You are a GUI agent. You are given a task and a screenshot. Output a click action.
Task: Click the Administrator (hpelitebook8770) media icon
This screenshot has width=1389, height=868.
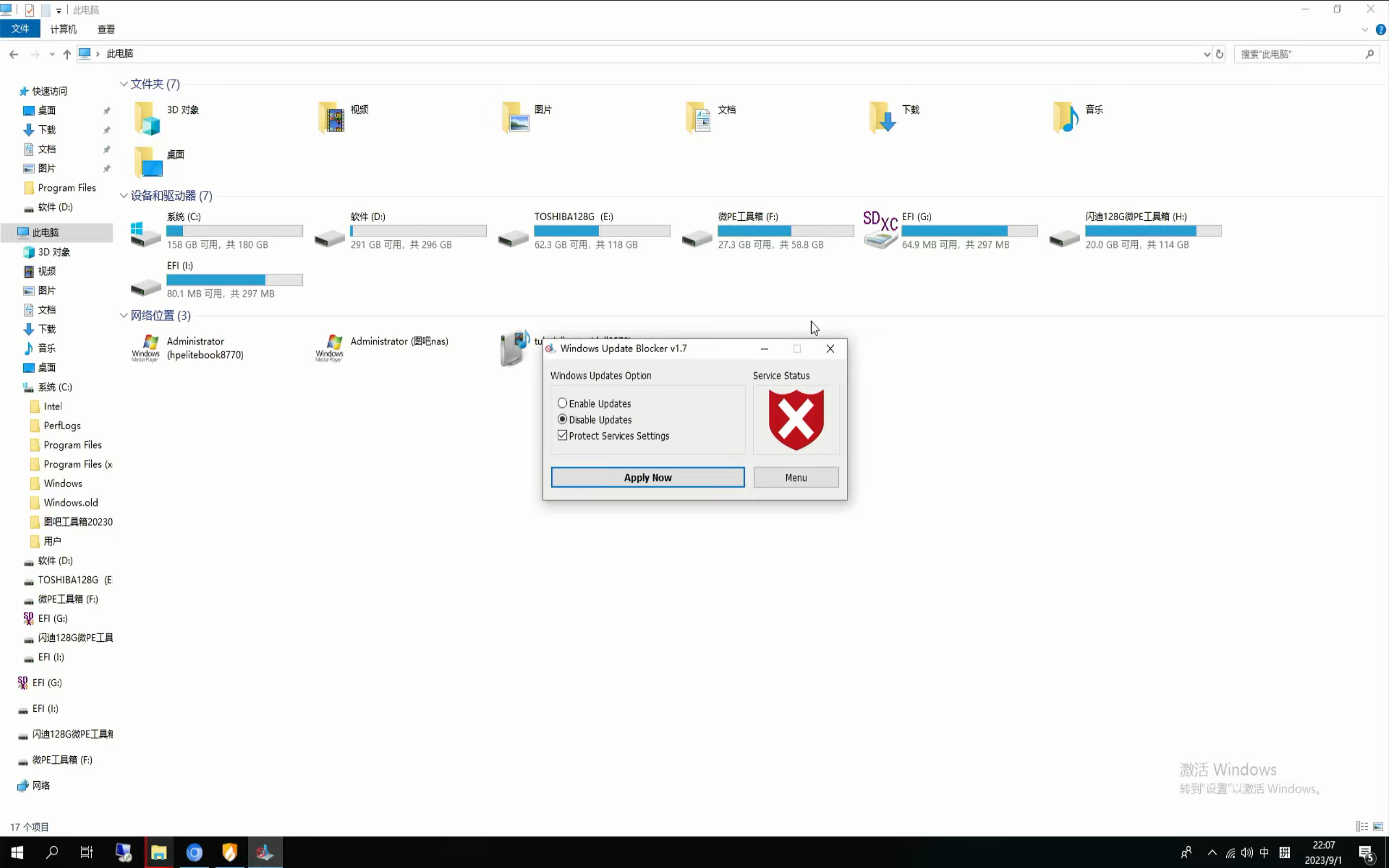[146, 348]
